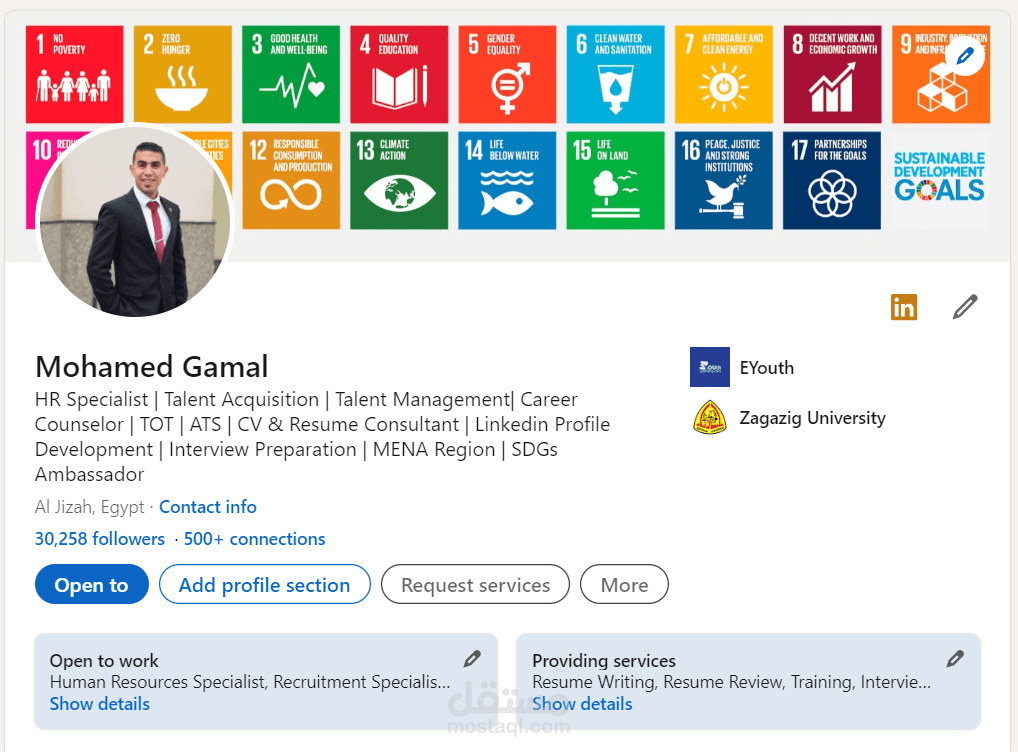Open the Zagazig University name link

tap(812, 418)
